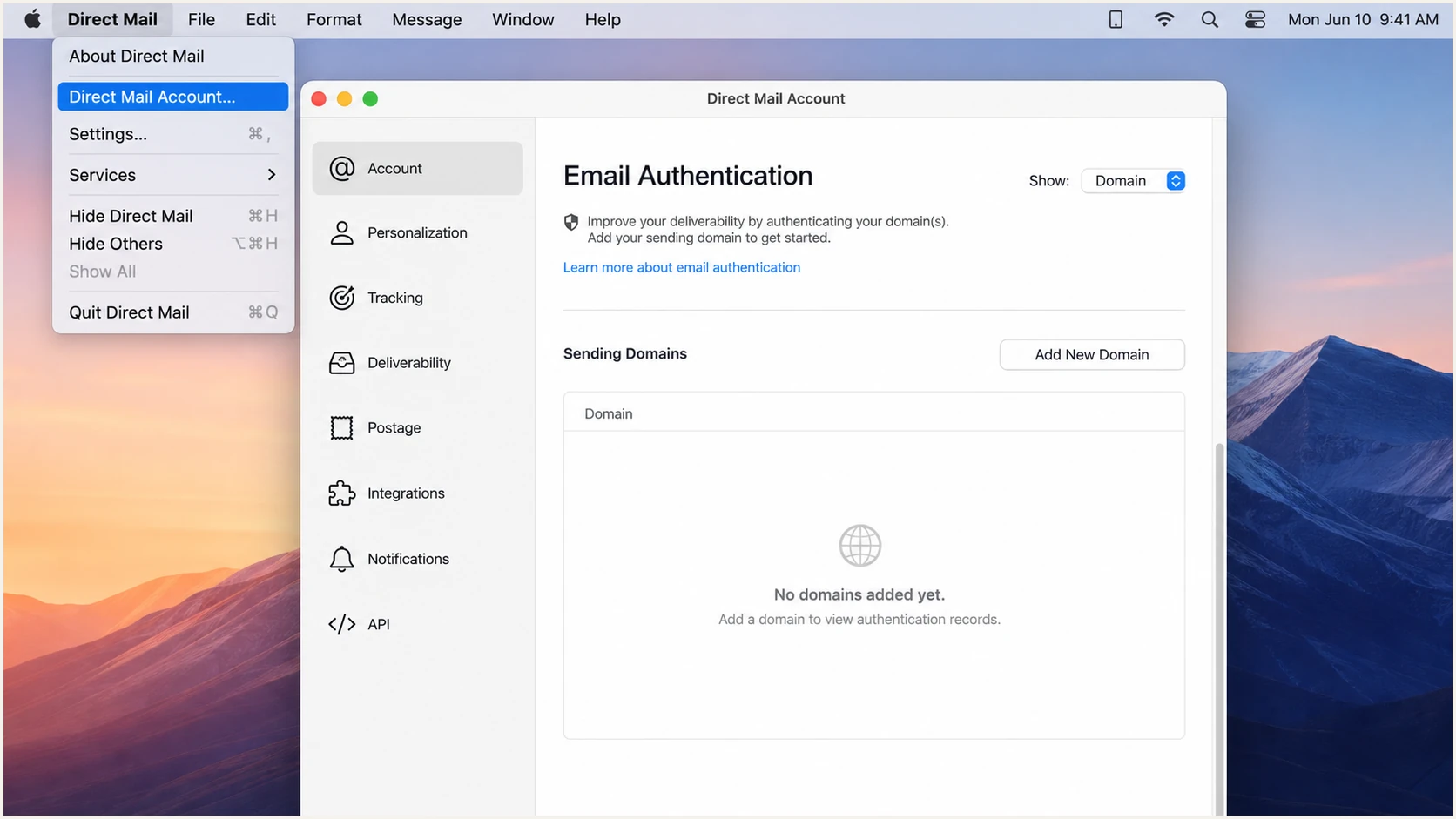Open the Apple menu logo
The width and height of the screenshot is (1456, 819).
tap(32, 19)
